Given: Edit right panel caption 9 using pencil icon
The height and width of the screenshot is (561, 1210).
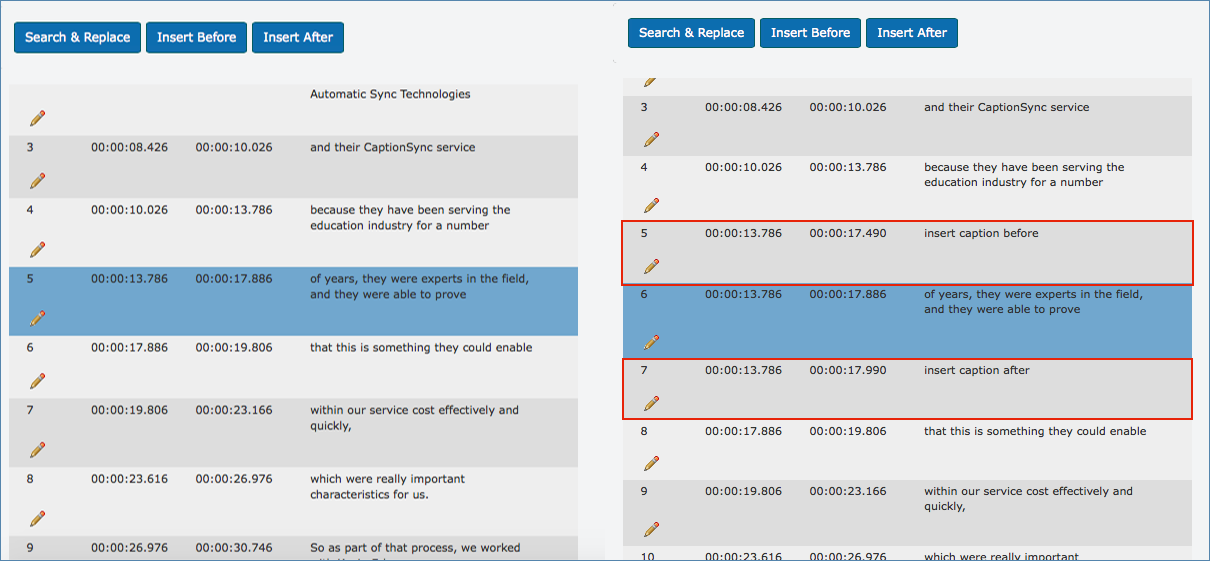Looking at the screenshot, I should (651, 528).
